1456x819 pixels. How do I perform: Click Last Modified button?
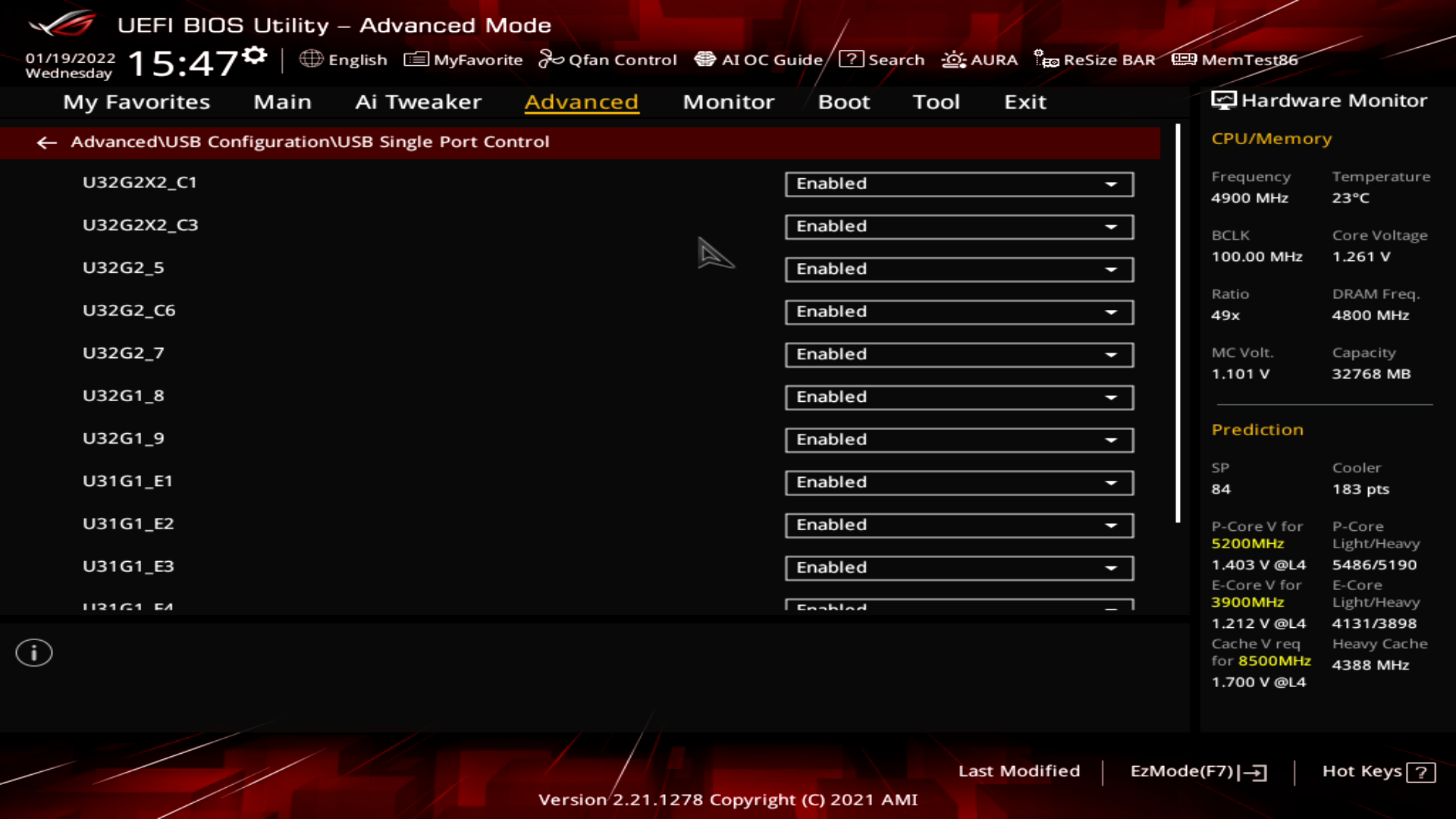pyautogui.click(x=1019, y=770)
